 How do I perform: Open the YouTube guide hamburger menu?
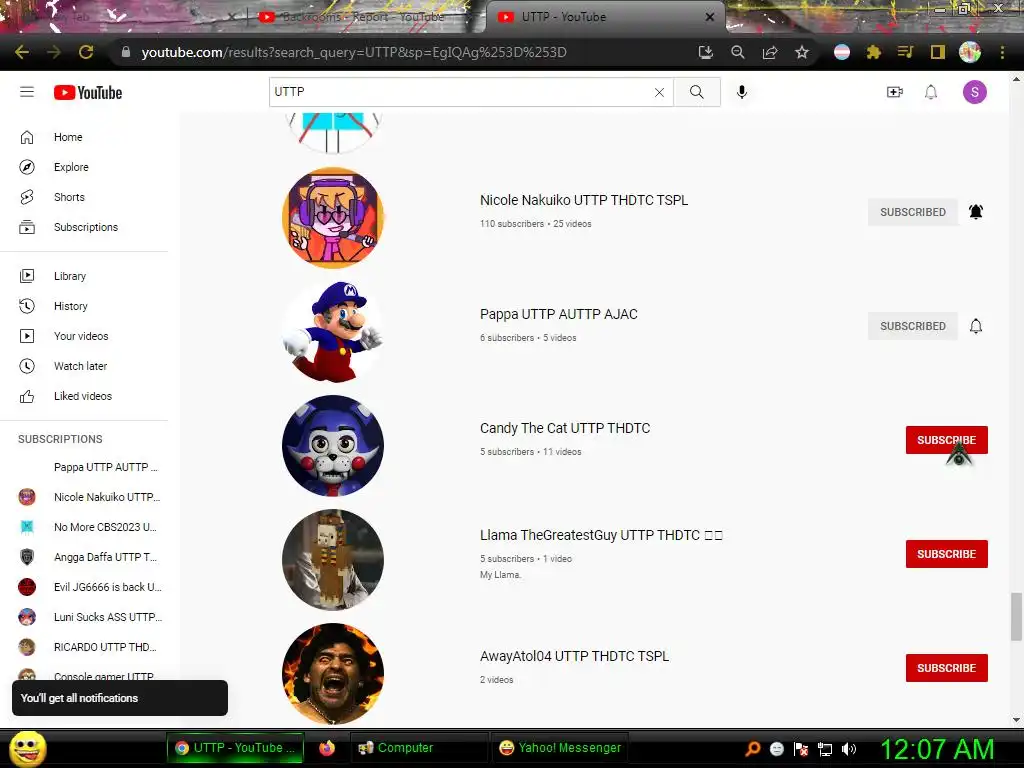click(27, 92)
